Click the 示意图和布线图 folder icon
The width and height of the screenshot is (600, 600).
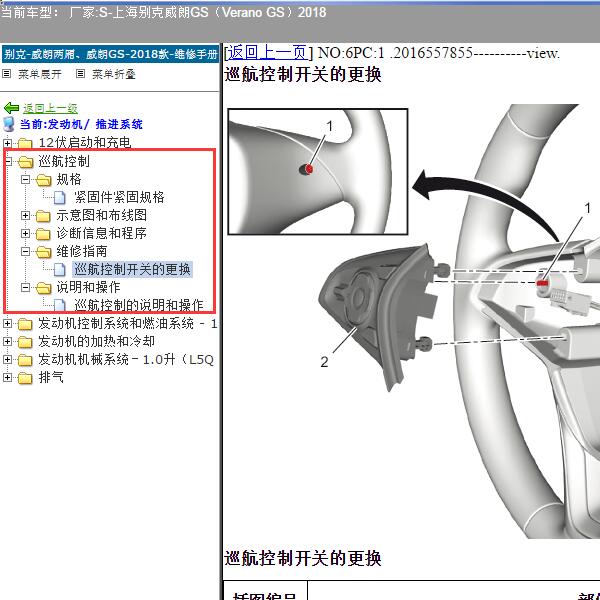click(x=43, y=216)
